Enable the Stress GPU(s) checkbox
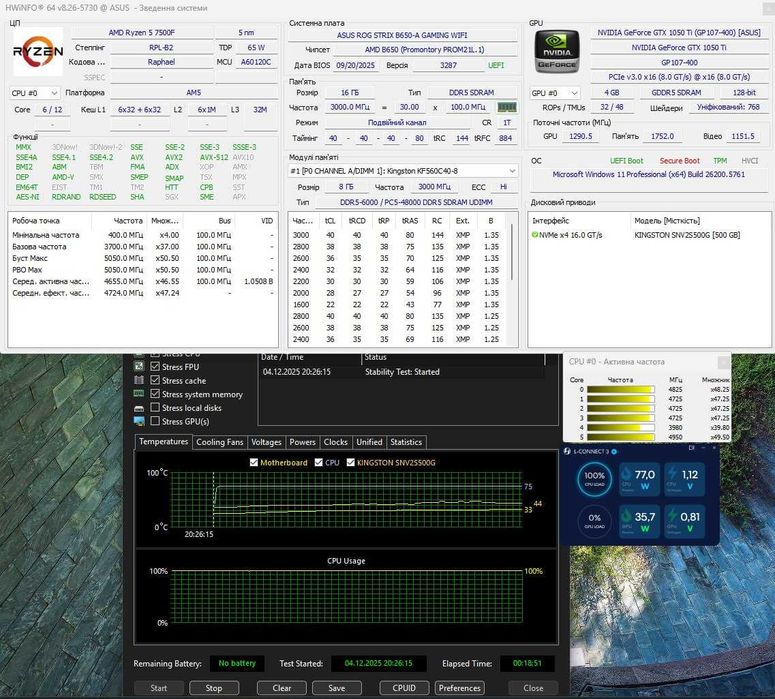 155,421
